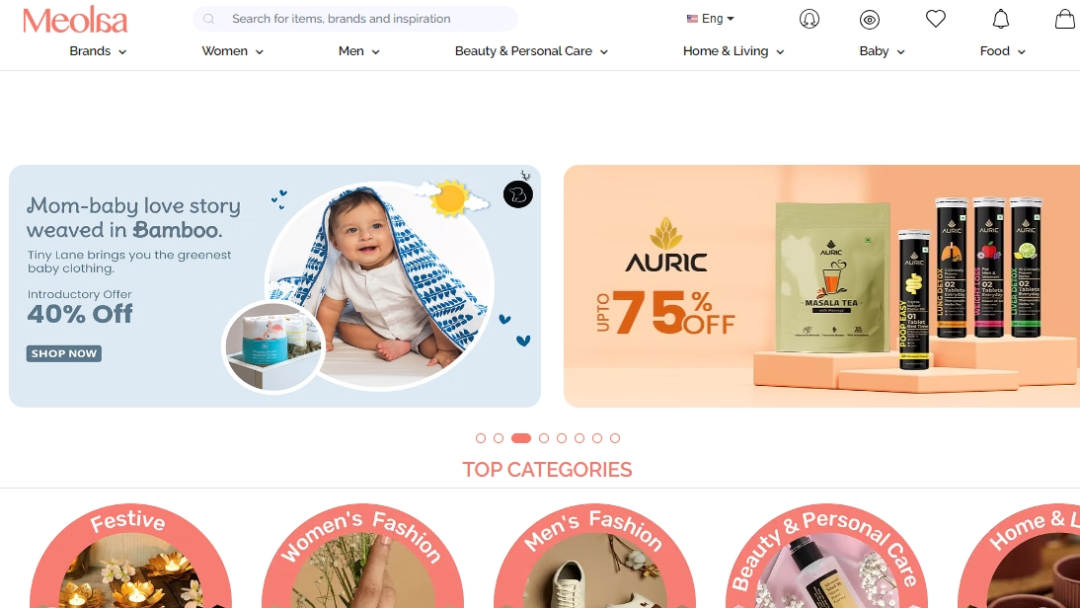Click the SHOP NOW button

pos(64,353)
